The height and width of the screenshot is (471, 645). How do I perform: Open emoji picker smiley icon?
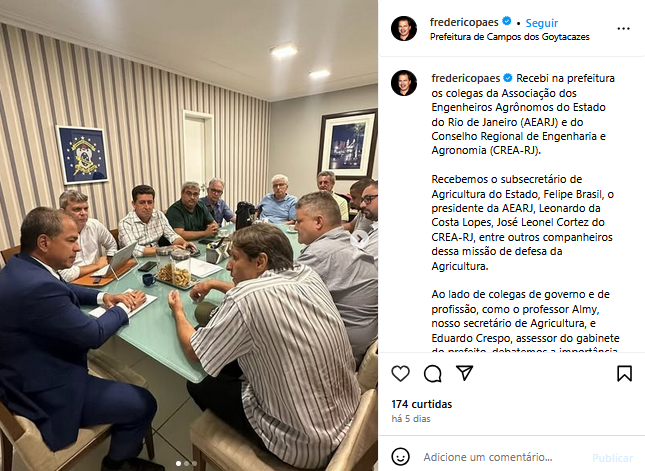(x=400, y=457)
